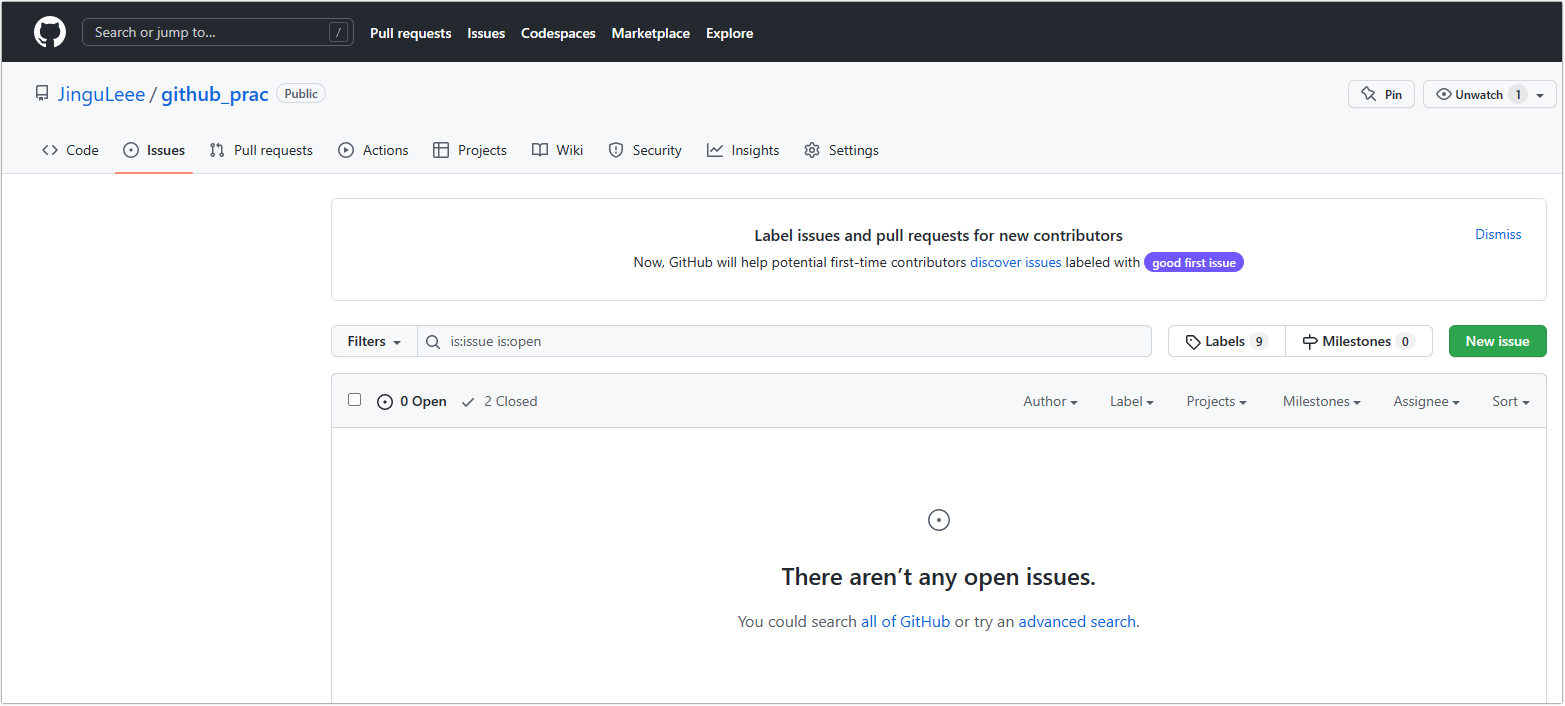This screenshot has width=1565, height=706.
Task: Expand the Projects filter dropdown
Action: [x=1216, y=401]
